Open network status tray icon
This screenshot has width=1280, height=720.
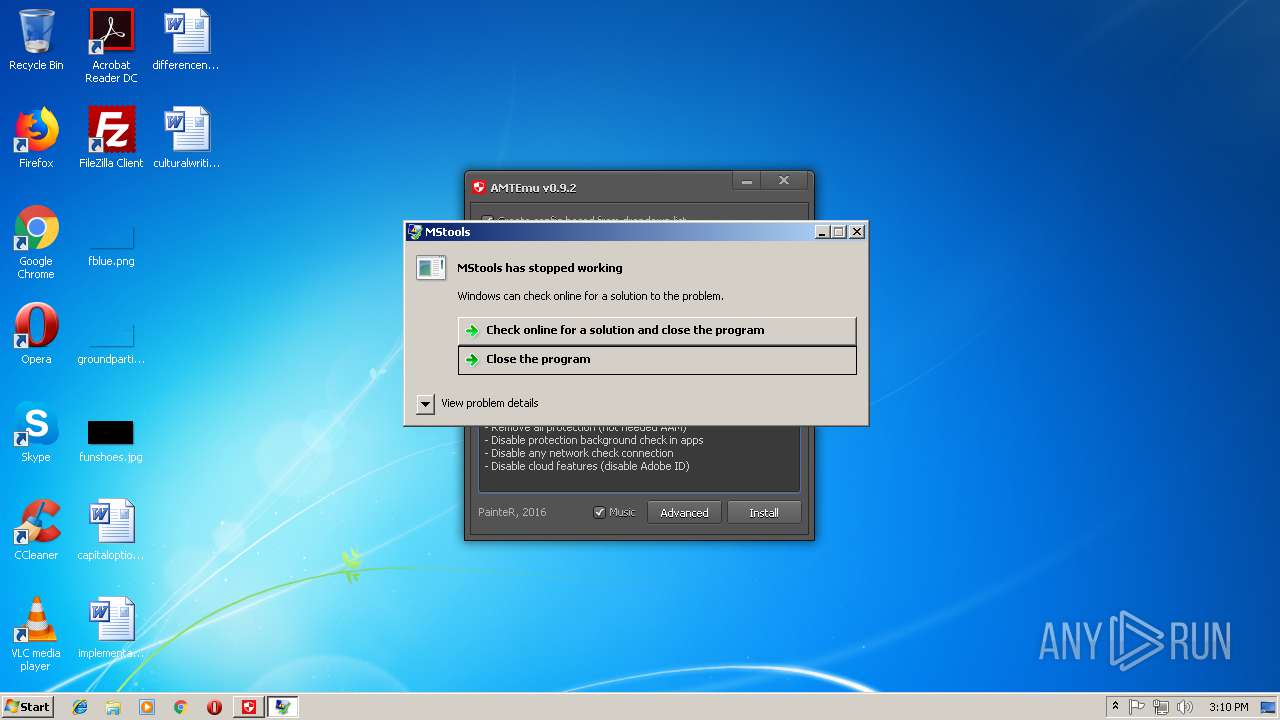(1161, 707)
